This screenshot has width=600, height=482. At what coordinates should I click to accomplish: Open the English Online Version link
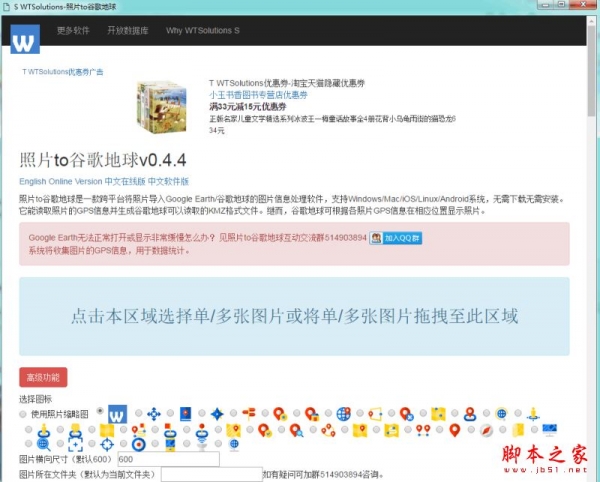[60, 181]
